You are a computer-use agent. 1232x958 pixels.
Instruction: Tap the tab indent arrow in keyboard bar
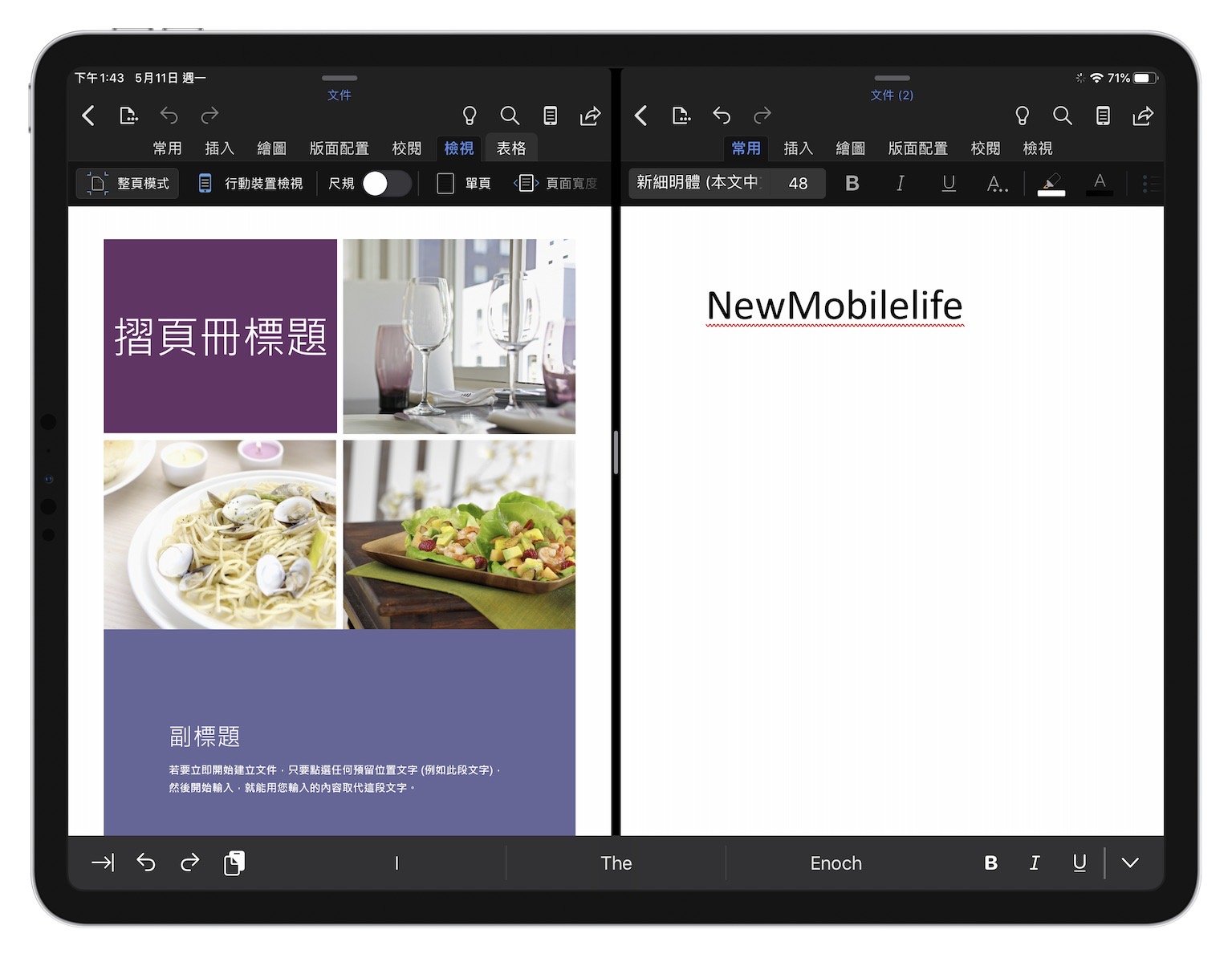tap(103, 863)
